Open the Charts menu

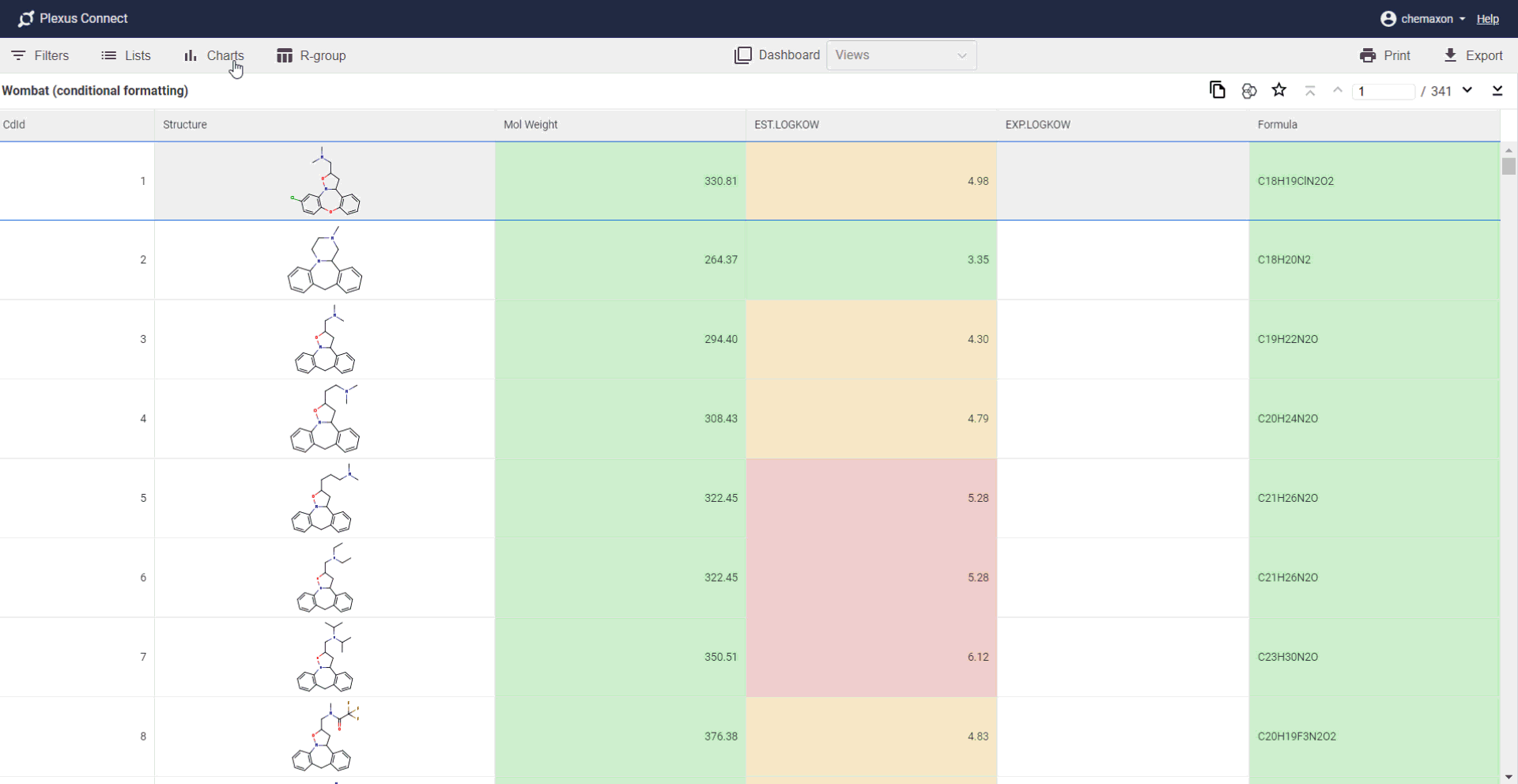(x=213, y=55)
